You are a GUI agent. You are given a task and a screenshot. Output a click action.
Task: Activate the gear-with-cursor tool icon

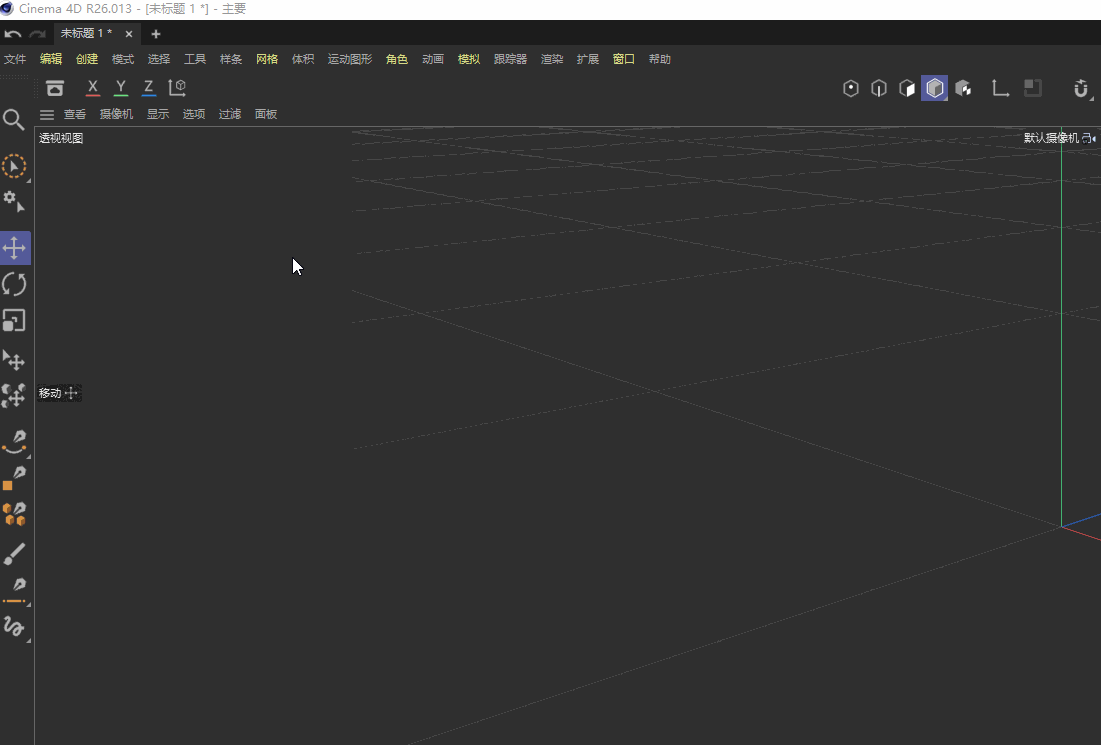[14, 202]
